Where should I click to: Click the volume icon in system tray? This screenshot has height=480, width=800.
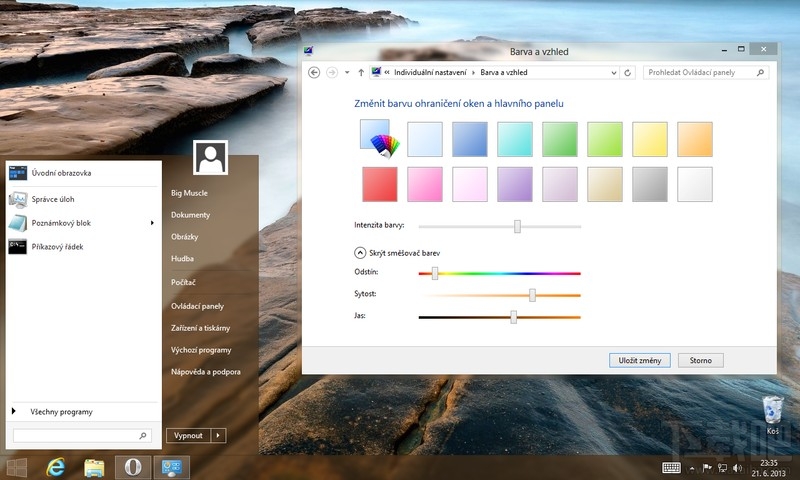coord(739,467)
